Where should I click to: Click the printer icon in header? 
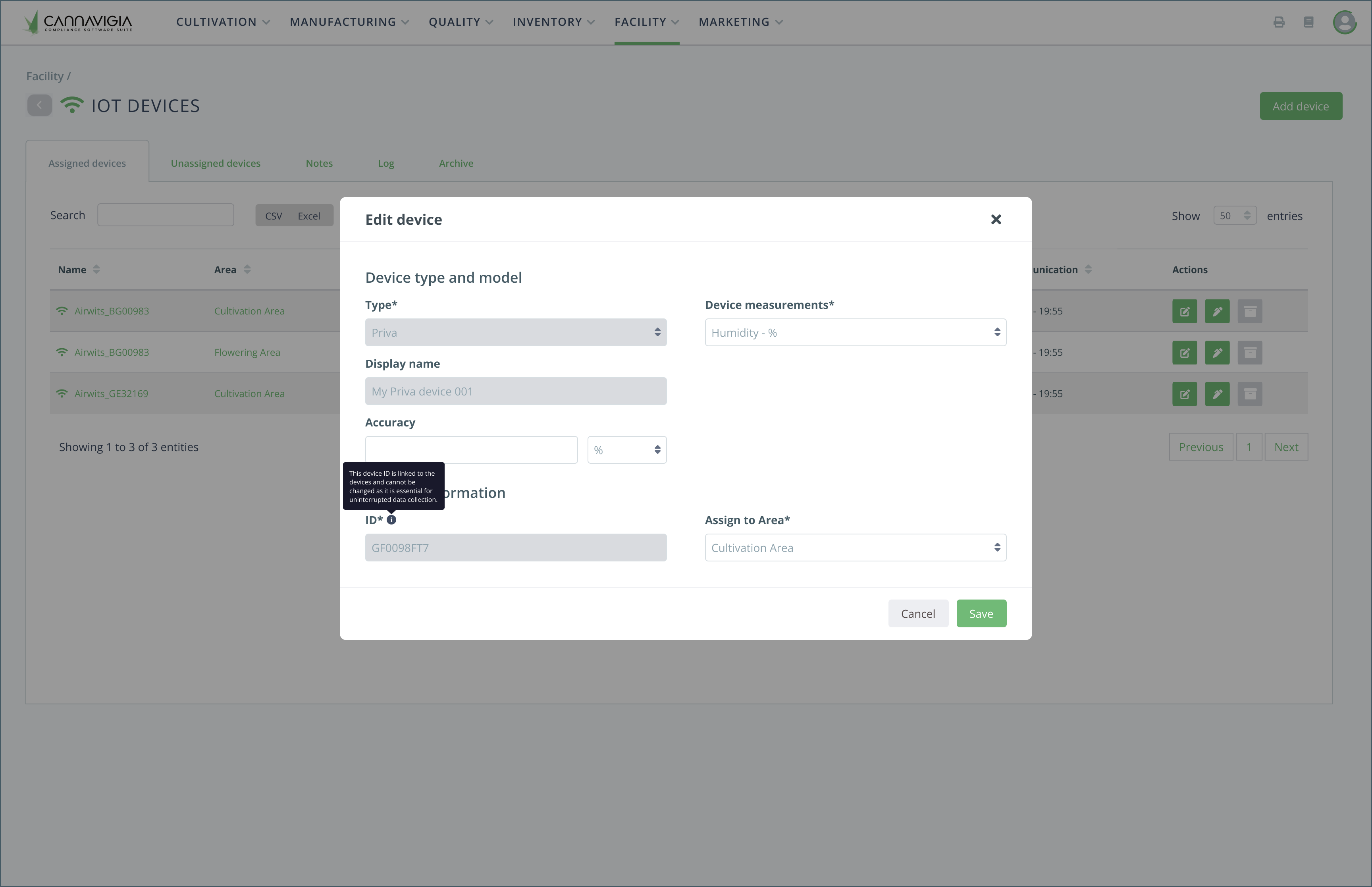point(1279,22)
